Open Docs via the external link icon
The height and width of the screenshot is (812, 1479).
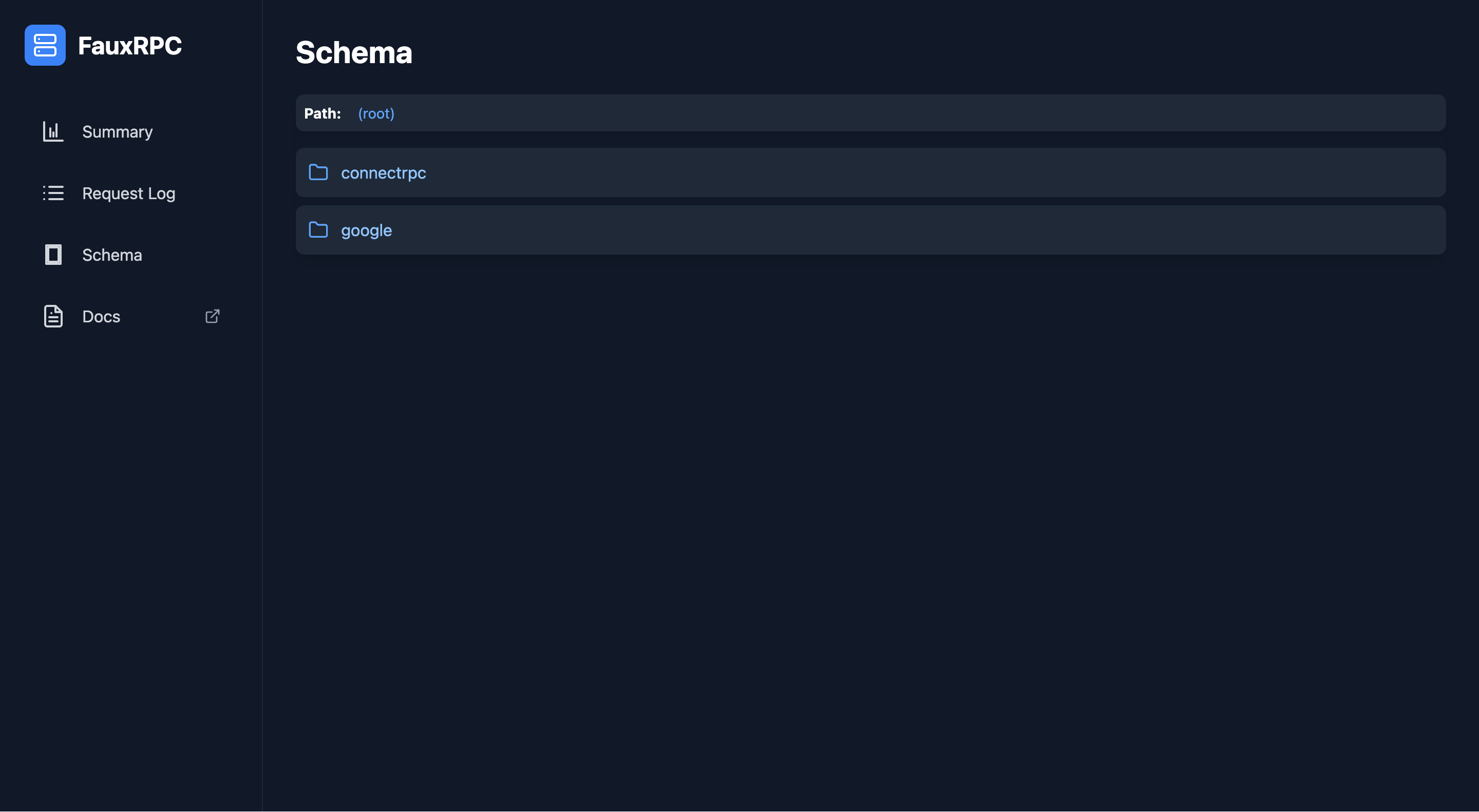(x=212, y=316)
